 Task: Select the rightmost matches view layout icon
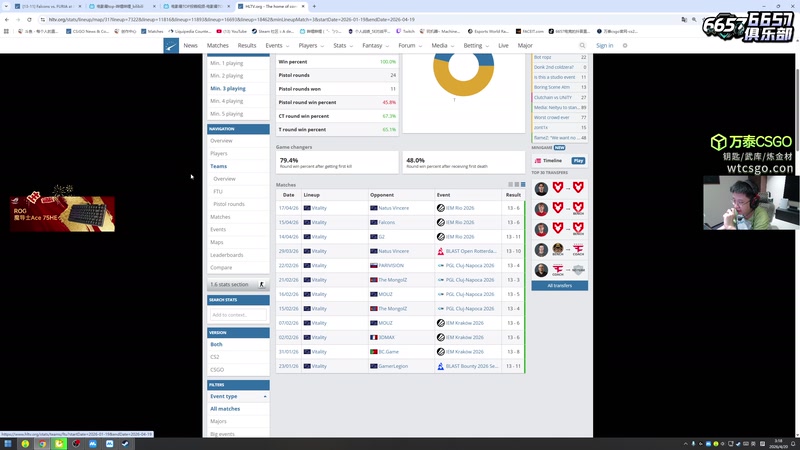tap(523, 185)
